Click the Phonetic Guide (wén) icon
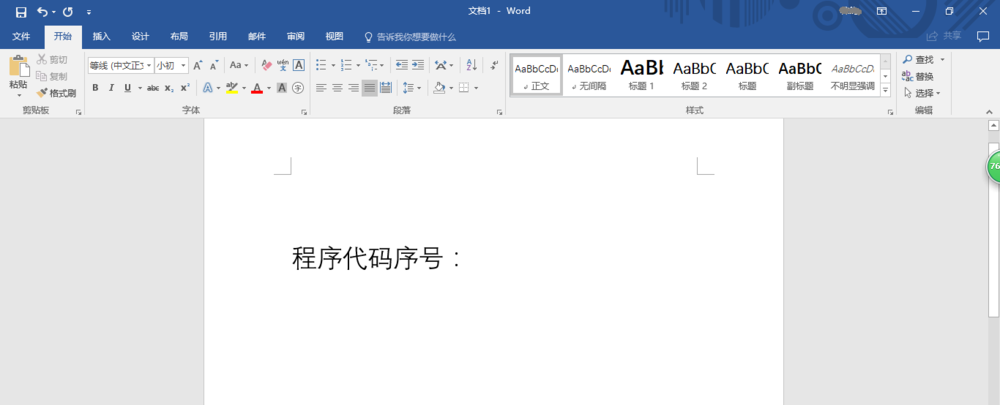 (x=283, y=65)
